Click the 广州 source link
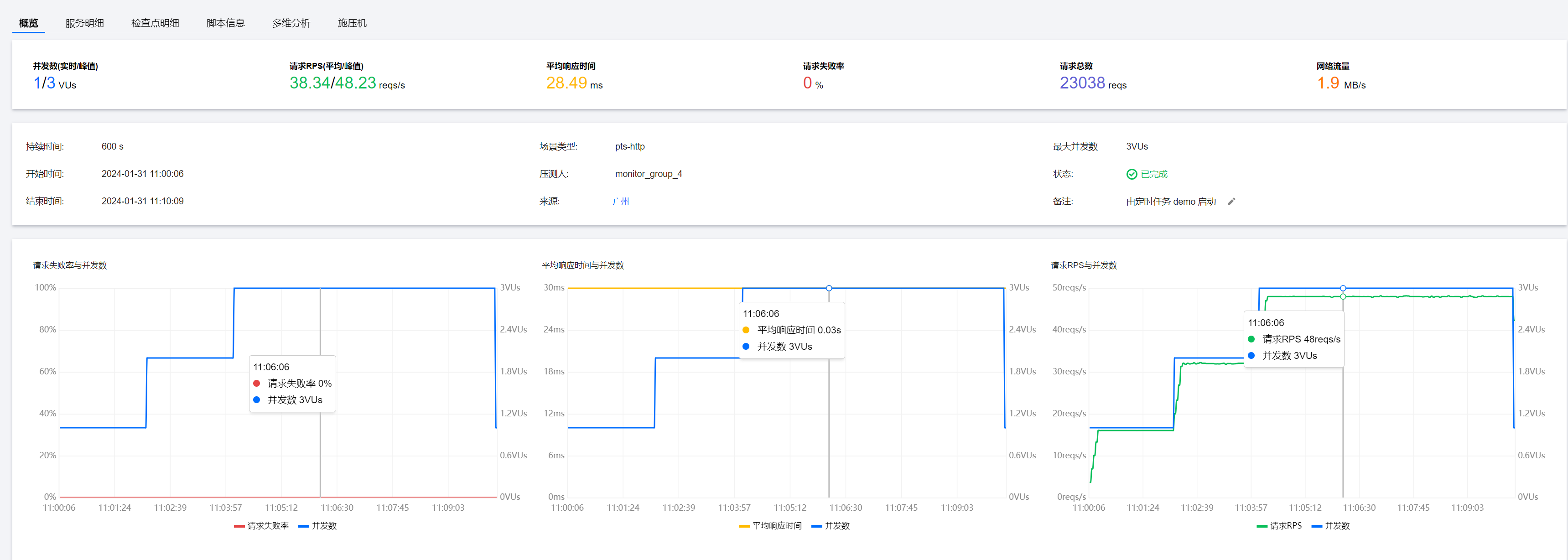The height and width of the screenshot is (560, 1568). [620, 202]
